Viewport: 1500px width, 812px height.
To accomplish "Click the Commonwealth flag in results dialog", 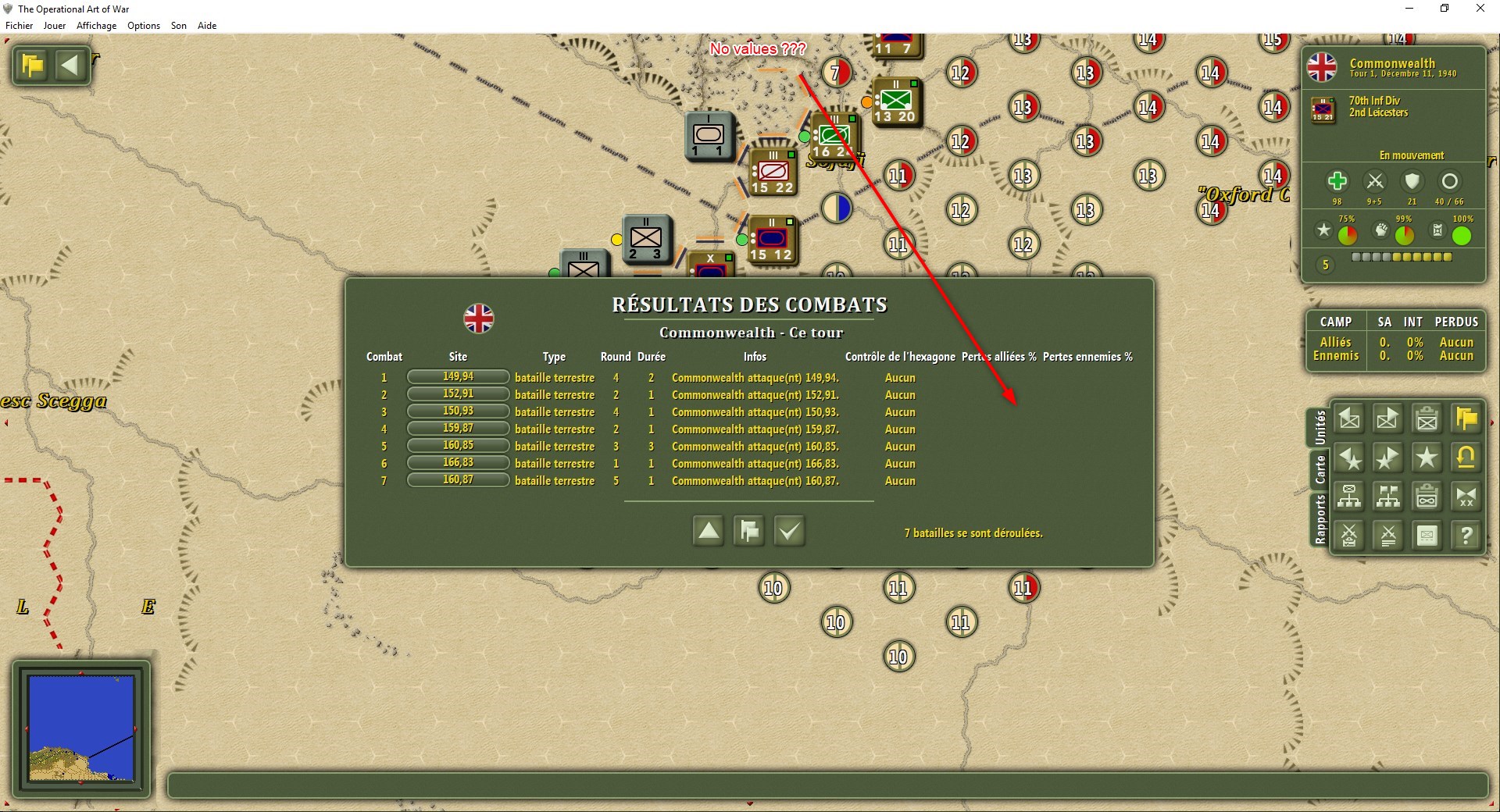I will click(479, 319).
